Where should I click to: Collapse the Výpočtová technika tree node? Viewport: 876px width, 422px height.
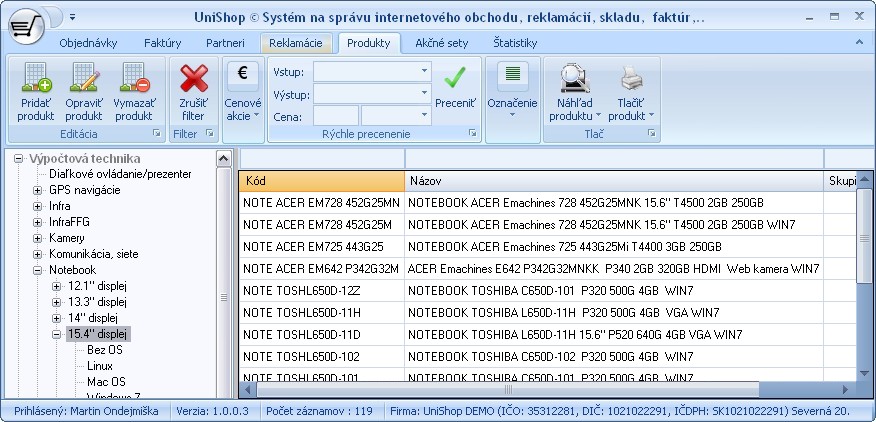18,159
